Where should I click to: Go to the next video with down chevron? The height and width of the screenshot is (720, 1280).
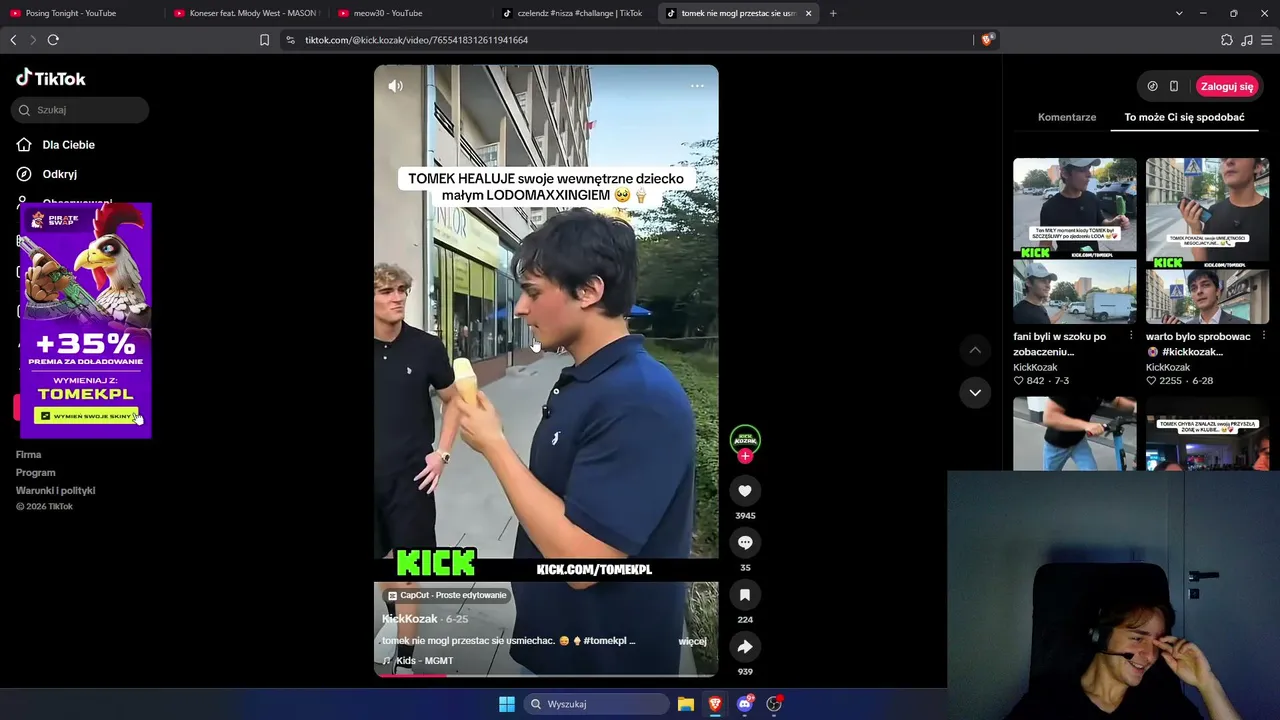(975, 392)
